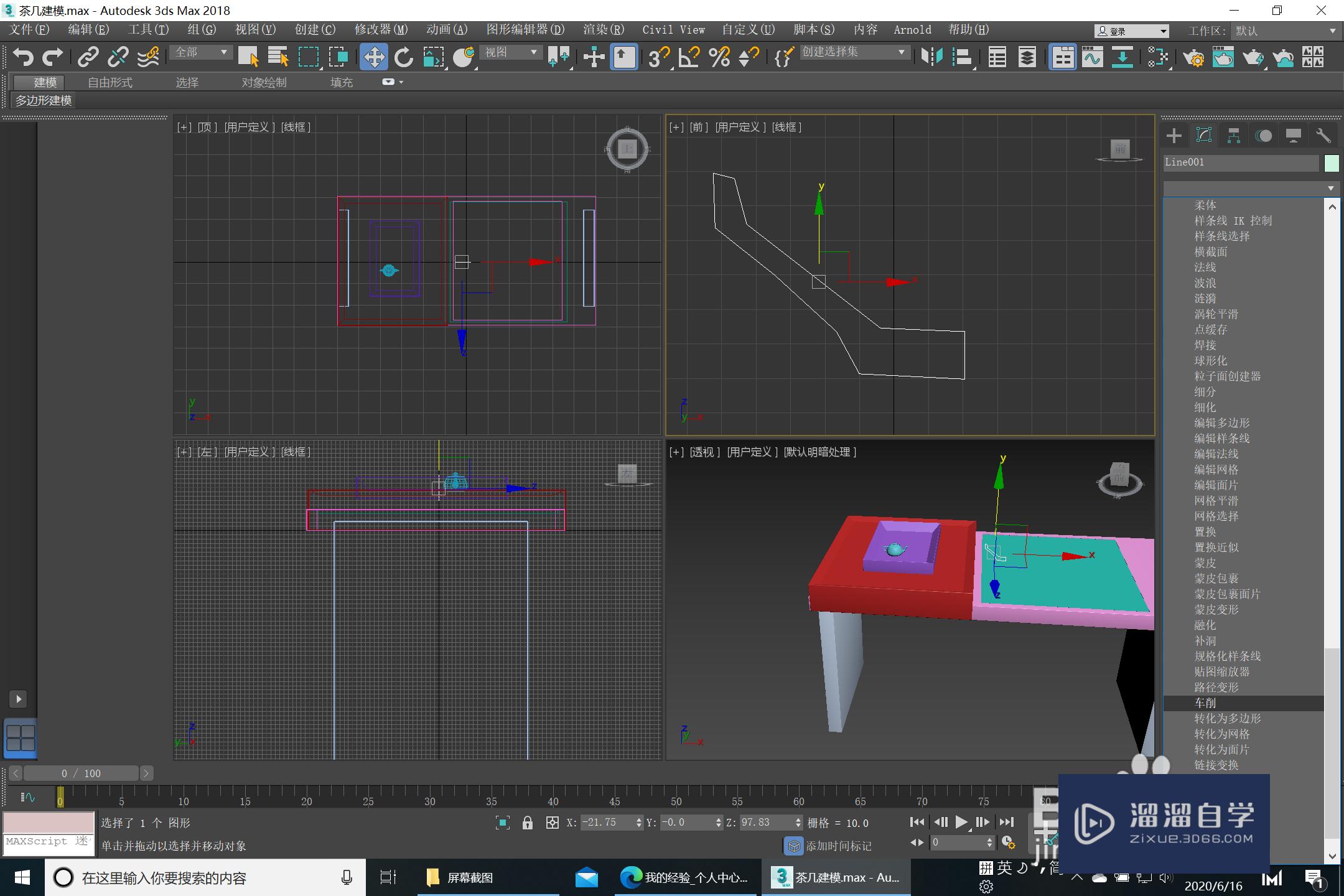The image size is (1344, 896).
Task: Open the 渲染(R) menu
Action: coord(604,30)
